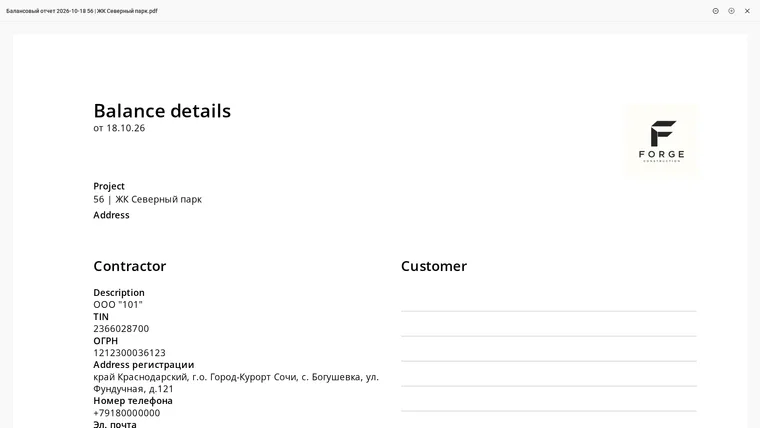Click the 'Эл. почта' label
Image resolution: width=760 pixels, height=428 pixels.
[x=115, y=424]
